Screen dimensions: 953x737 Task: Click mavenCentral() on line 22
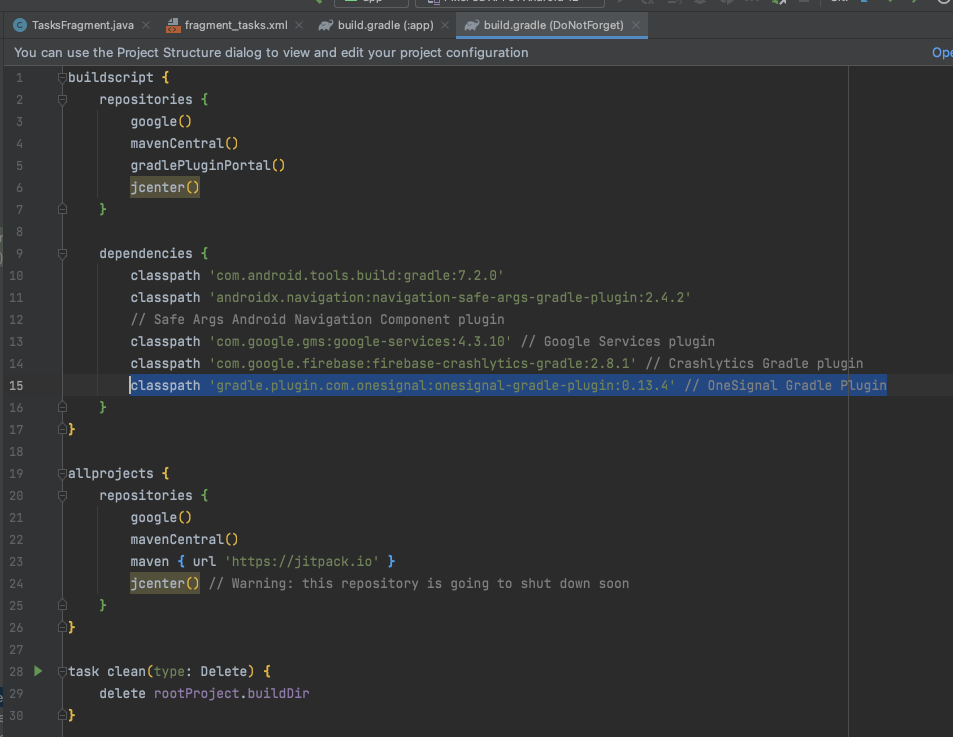[x=184, y=540]
